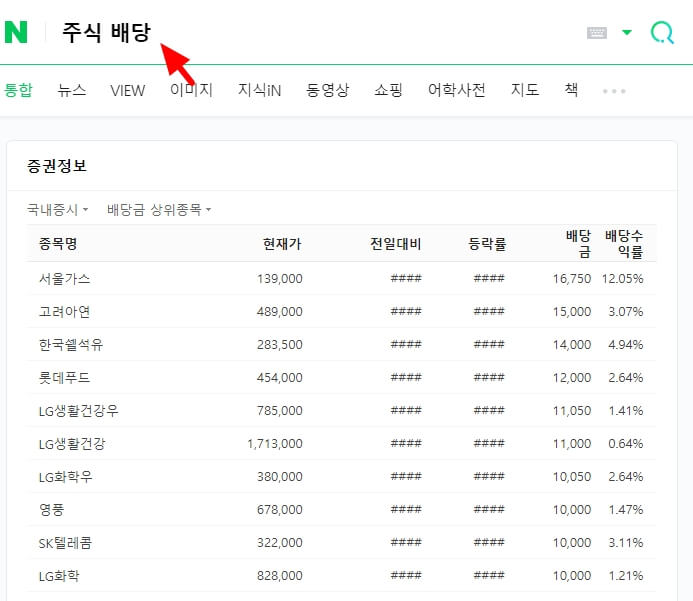Click the 1.21% dividend yield

(x=625, y=576)
